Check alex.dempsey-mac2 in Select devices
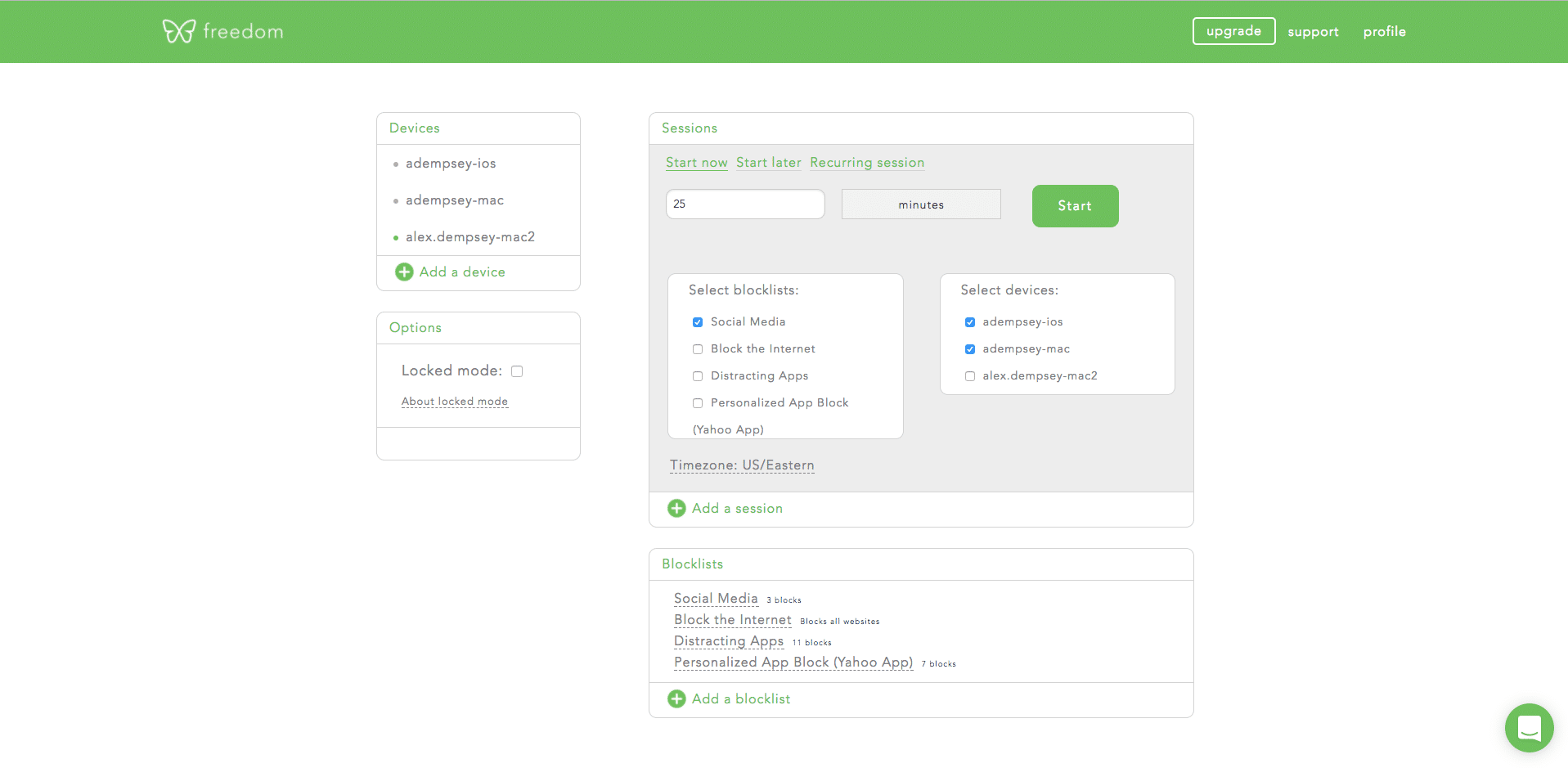 pyautogui.click(x=970, y=376)
